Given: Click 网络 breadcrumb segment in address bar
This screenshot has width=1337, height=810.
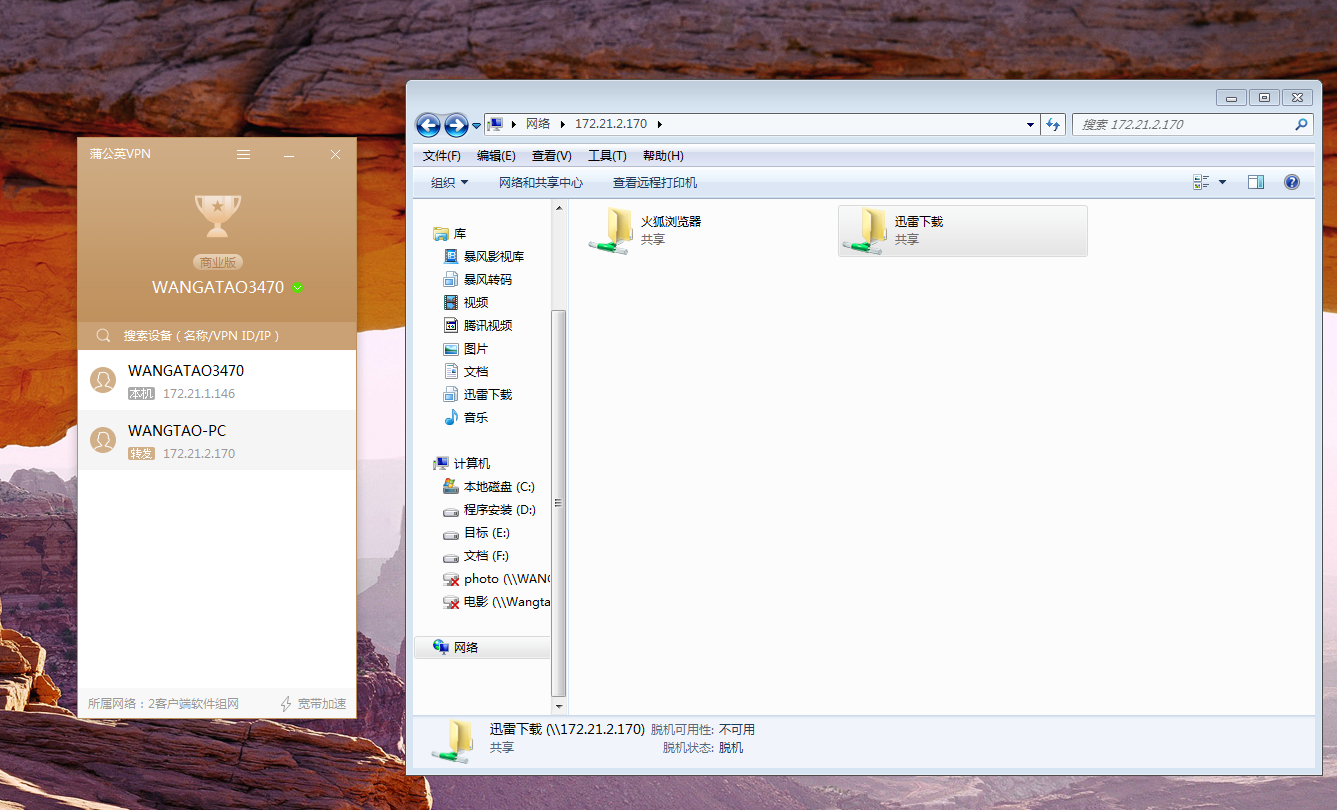Looking at the screenshot, I should (538, 124).
